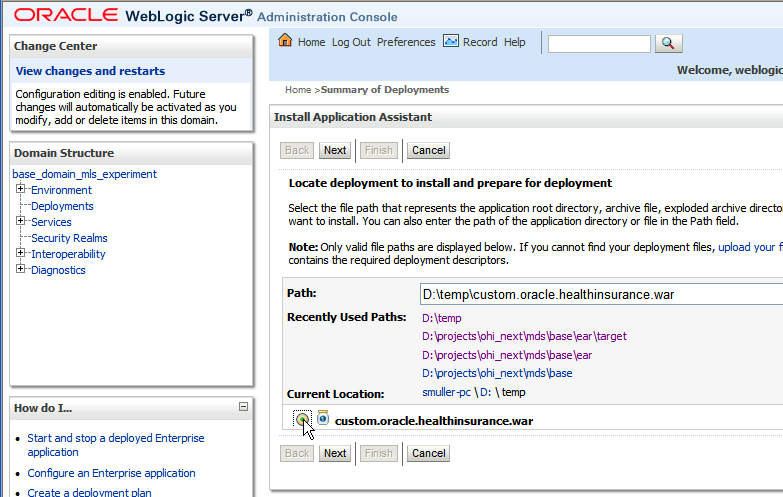Select recent path D:\projects\ohi_next\mds\base
This screenshot has width=783, height=497.
(497, 374)
